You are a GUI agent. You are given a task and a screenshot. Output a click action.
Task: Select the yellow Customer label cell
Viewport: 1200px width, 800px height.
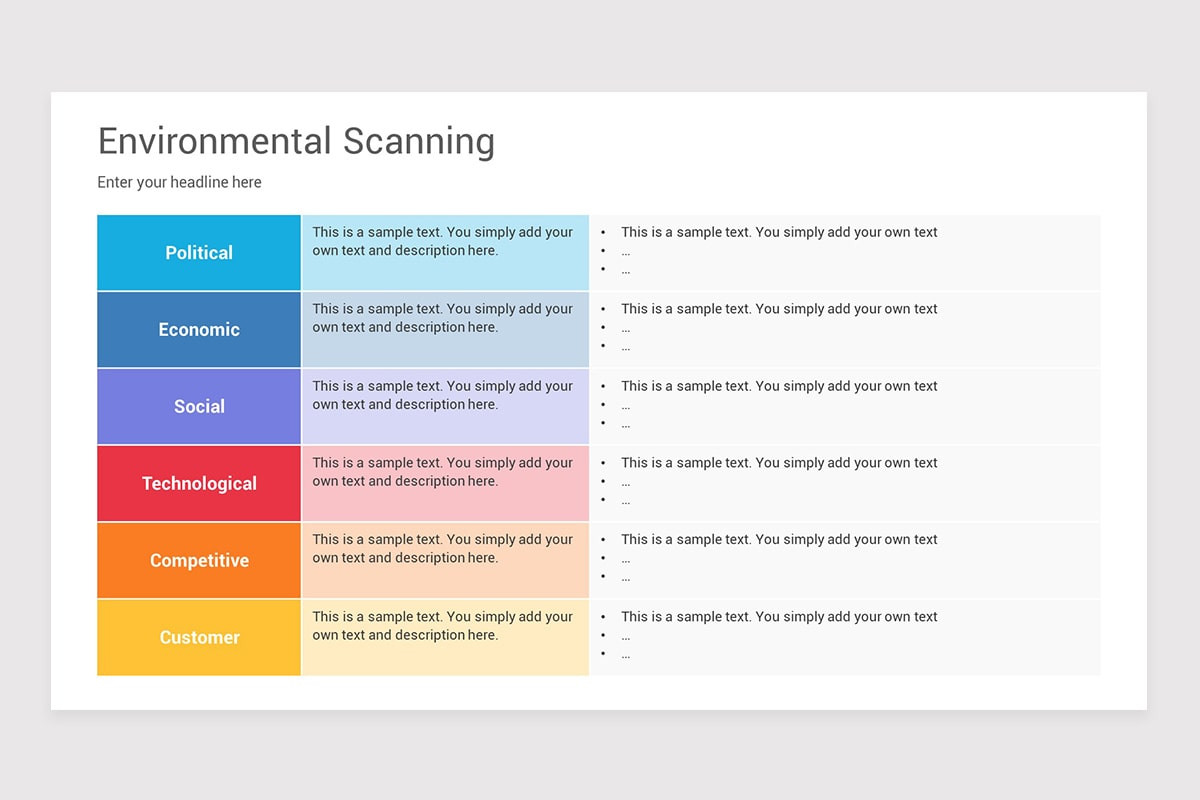pyautogui.click(x=199, y=638)
